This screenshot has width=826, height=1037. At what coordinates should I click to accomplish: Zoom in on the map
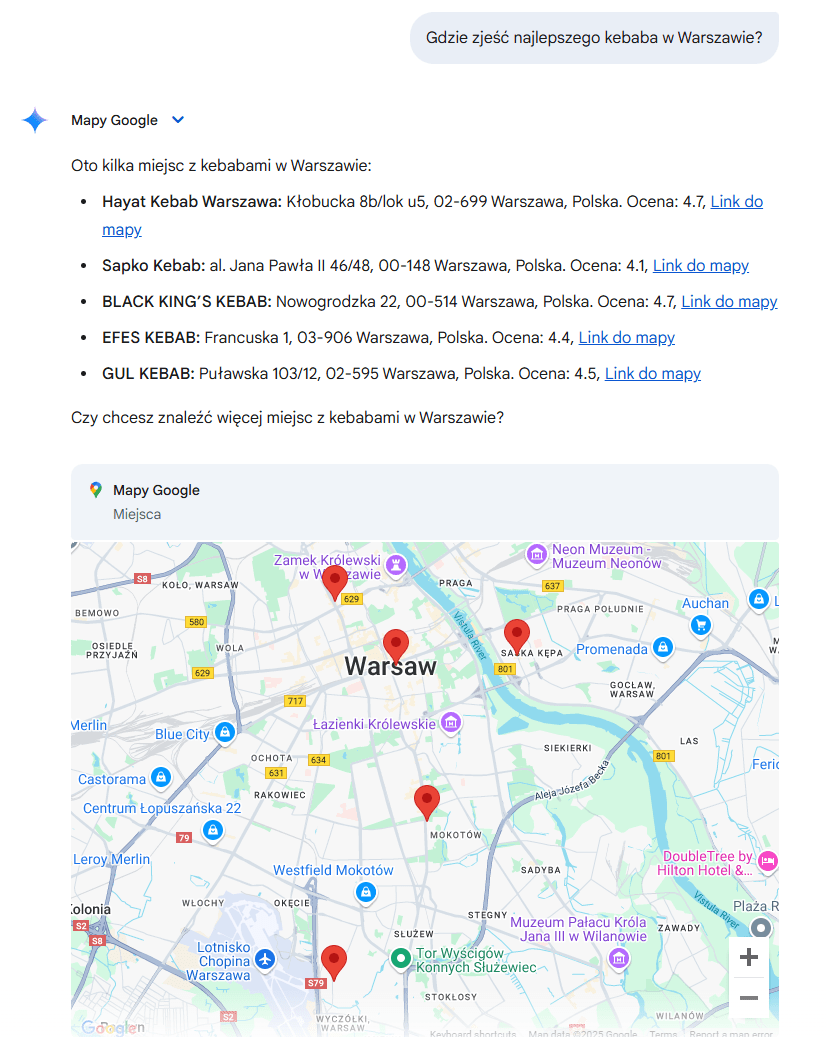(x=749, y=957)
